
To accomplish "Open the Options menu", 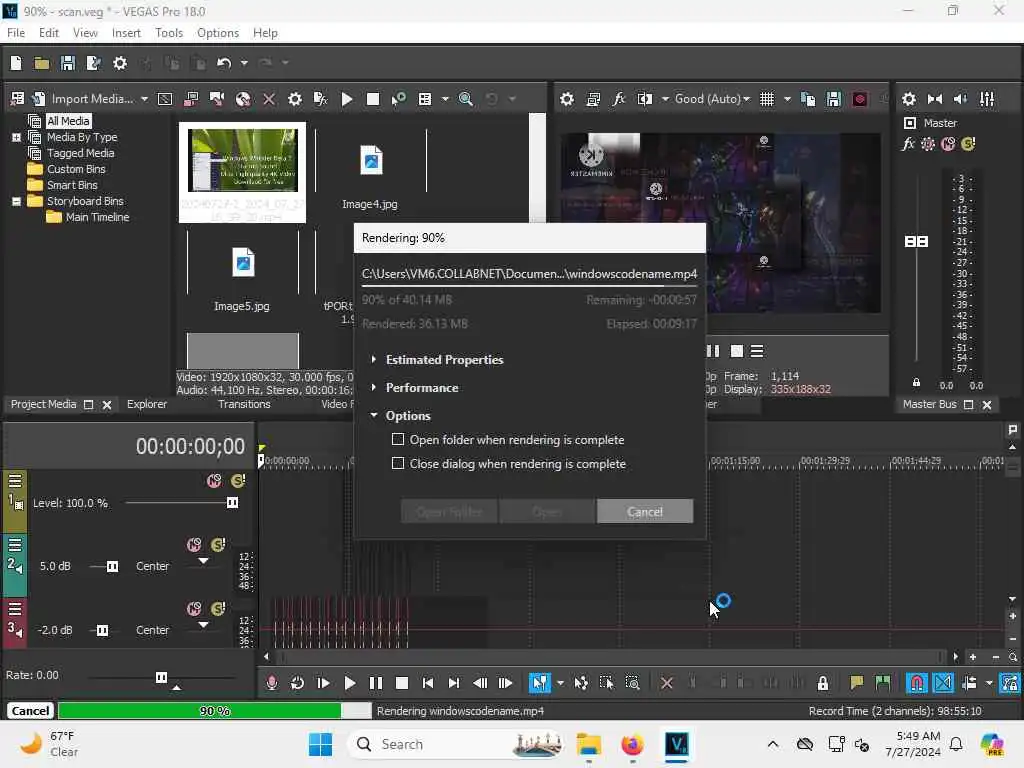I will coord(217,33).
